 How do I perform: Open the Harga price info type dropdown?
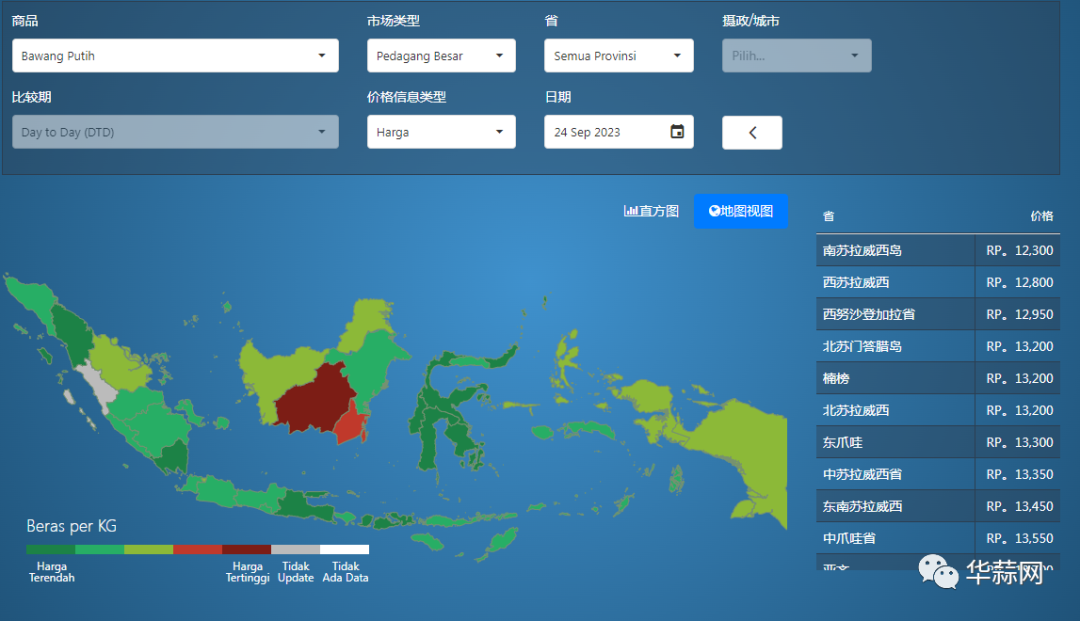point(441,131)
